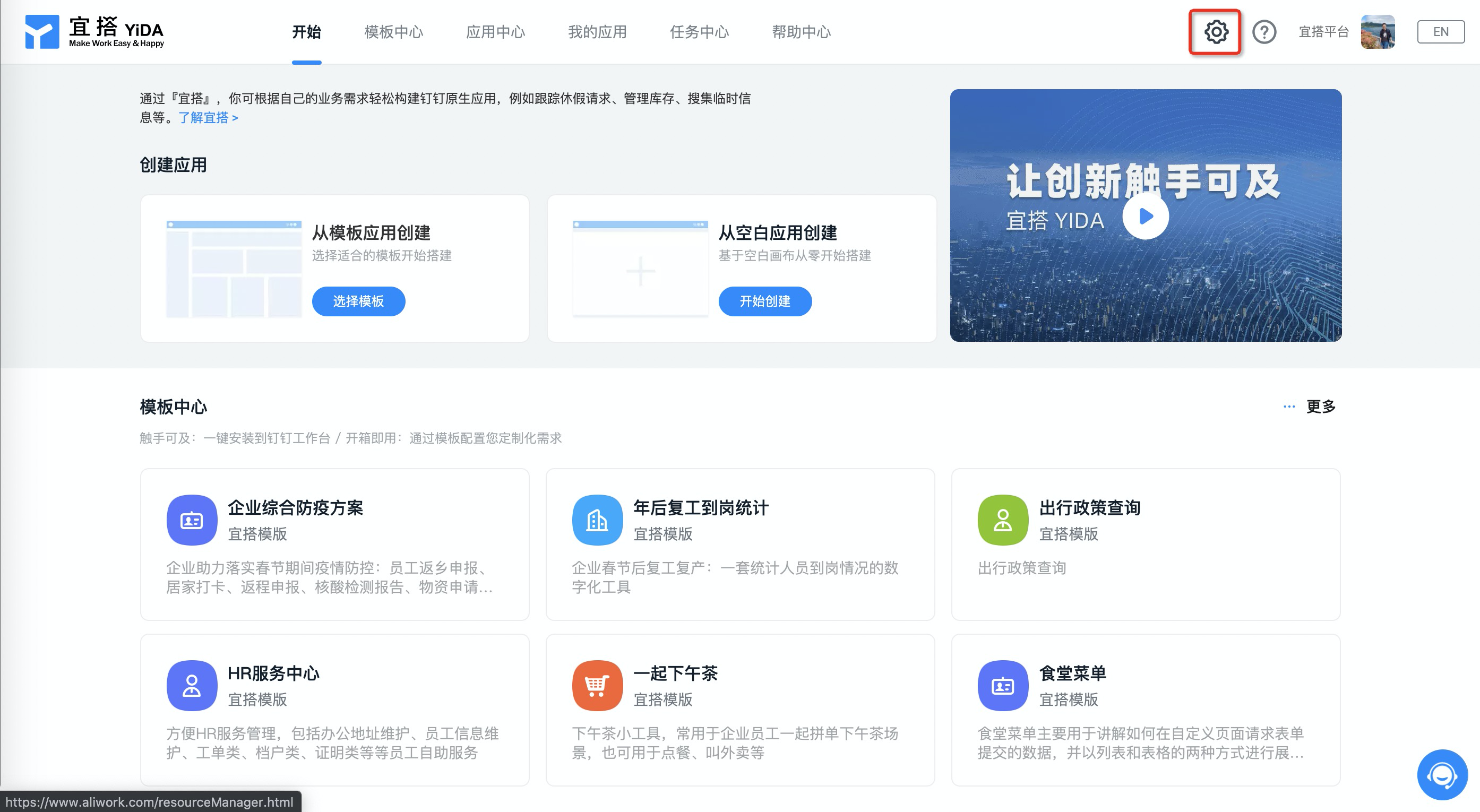Switch language with the EN button

(1440, 32)
